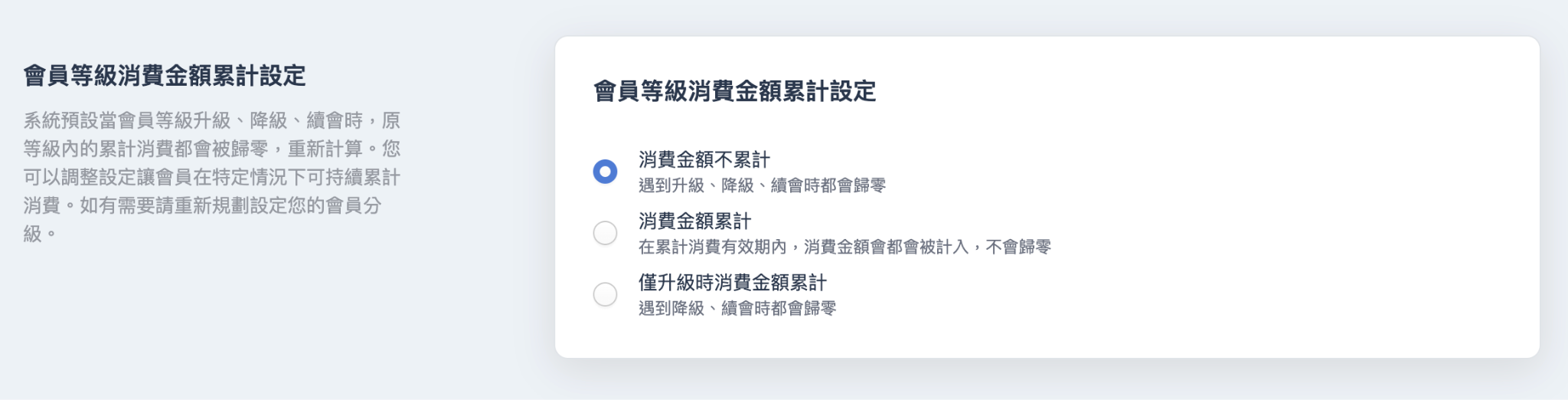The width and height of the screenshot is (1568, 400).
Task: Click 消費金額會都會被計入 text in second description
Action: (x=887, y=247)
